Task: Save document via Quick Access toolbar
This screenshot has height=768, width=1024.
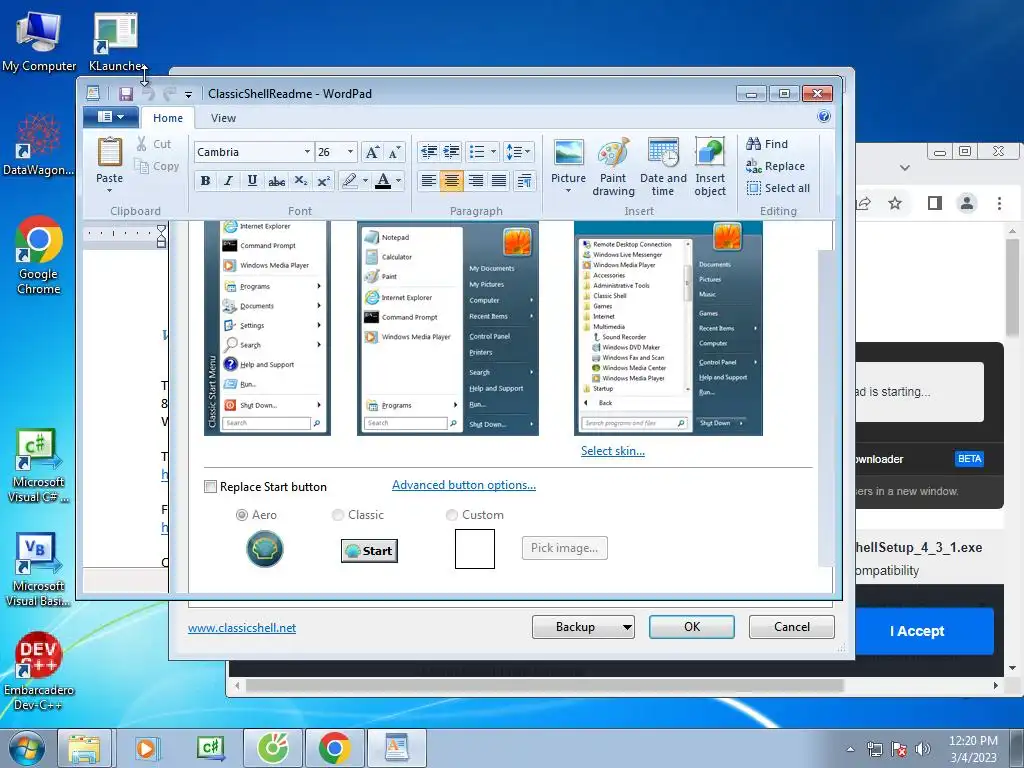Action: pyautogui.click(x=126, y=94)
